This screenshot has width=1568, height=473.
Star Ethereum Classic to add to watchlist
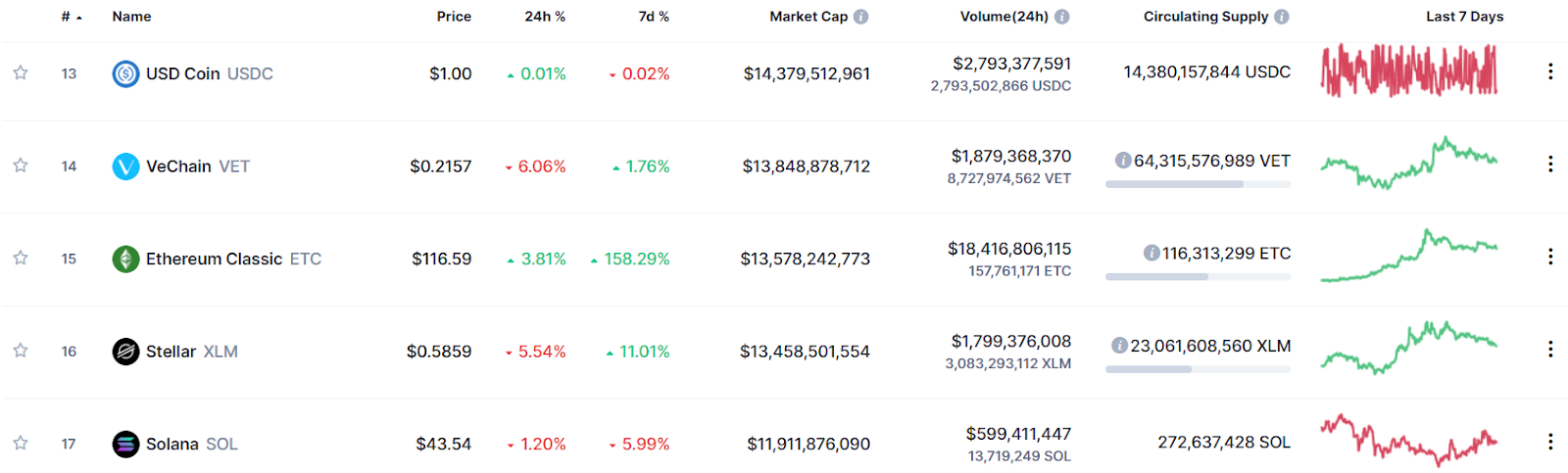tap(20, 258)
